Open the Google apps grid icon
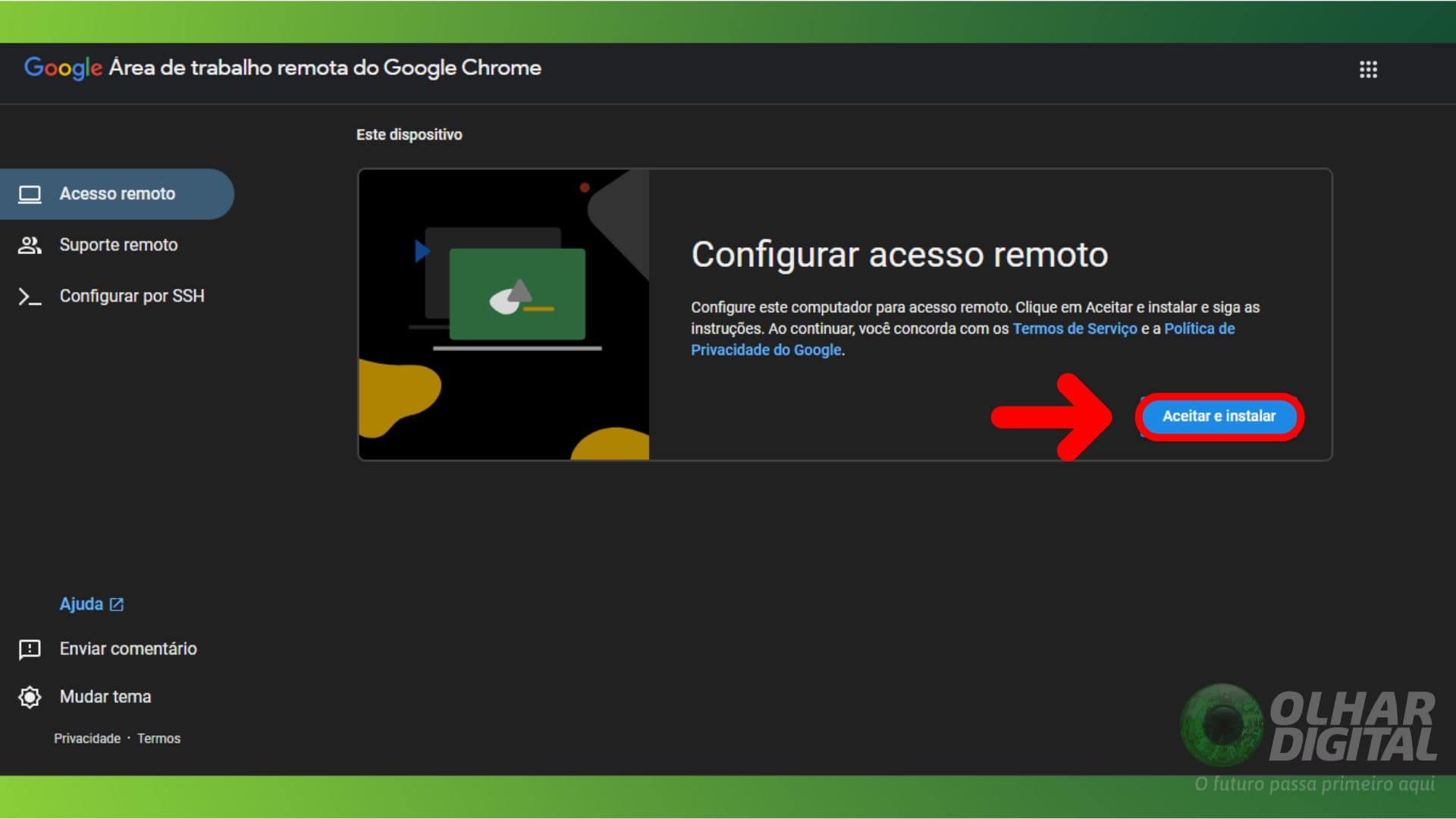The width and height of the screenshot is (1456, 819). click(x=1368, y=70)
